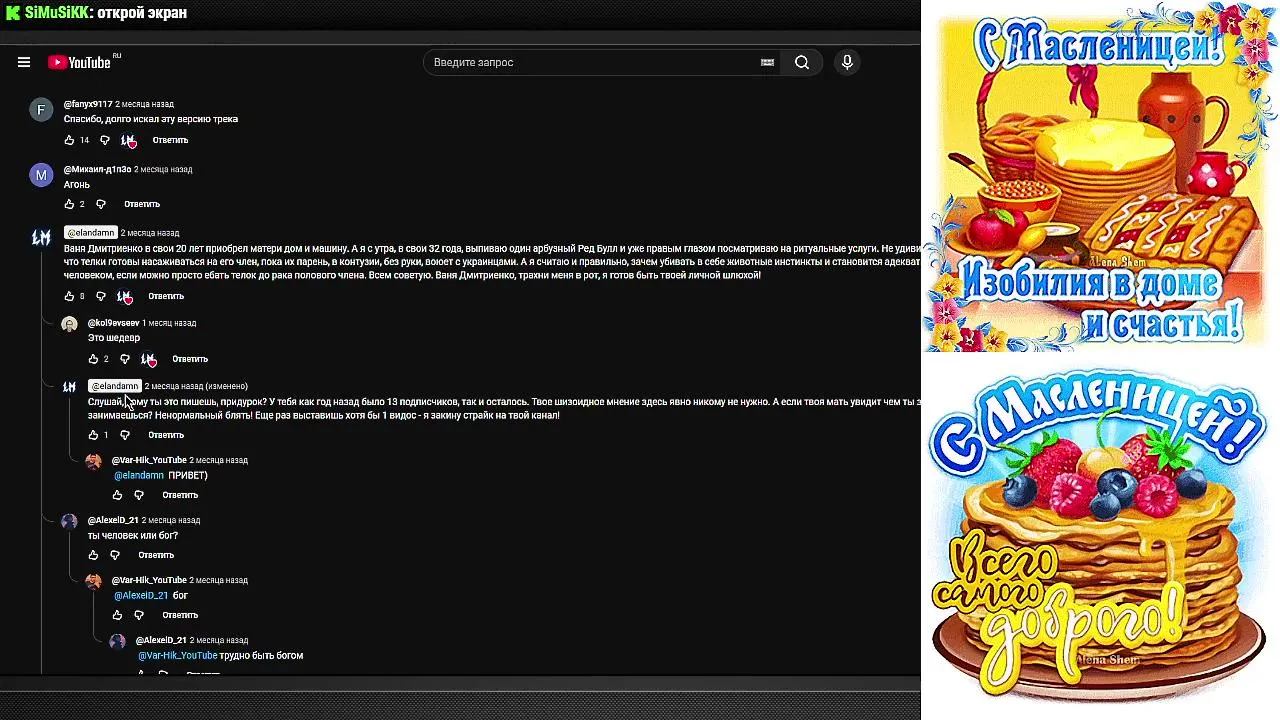The width and height of the screenshot is (1280, 720).
Task: Open @Var-Hik_YouTube mention in "трудно быть богом"
Action: tap(178, 655)
